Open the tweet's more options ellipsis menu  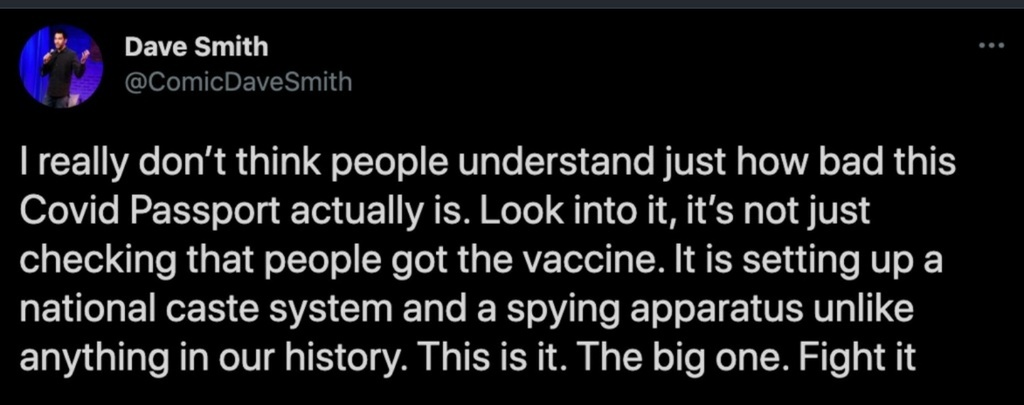pos(990,46)
